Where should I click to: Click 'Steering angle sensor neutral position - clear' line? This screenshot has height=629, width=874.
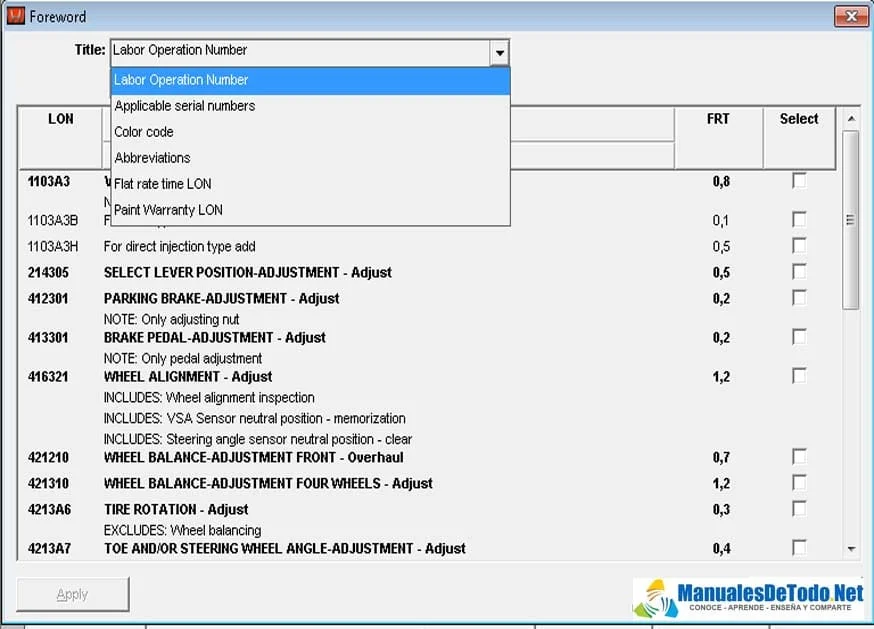[258, 439]
